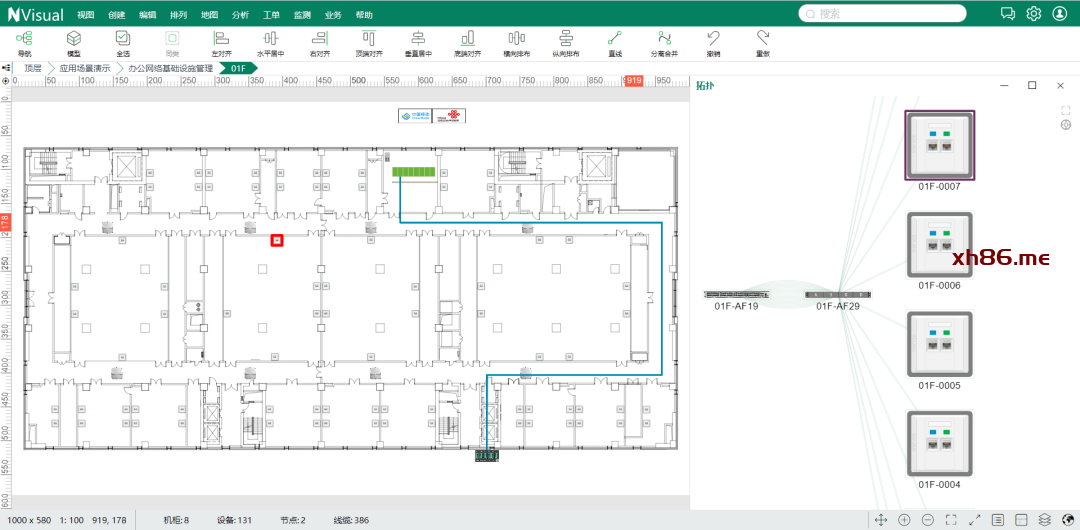Select the 01F-0007 outlet node

pyautogui.click(x=939, y=146)
